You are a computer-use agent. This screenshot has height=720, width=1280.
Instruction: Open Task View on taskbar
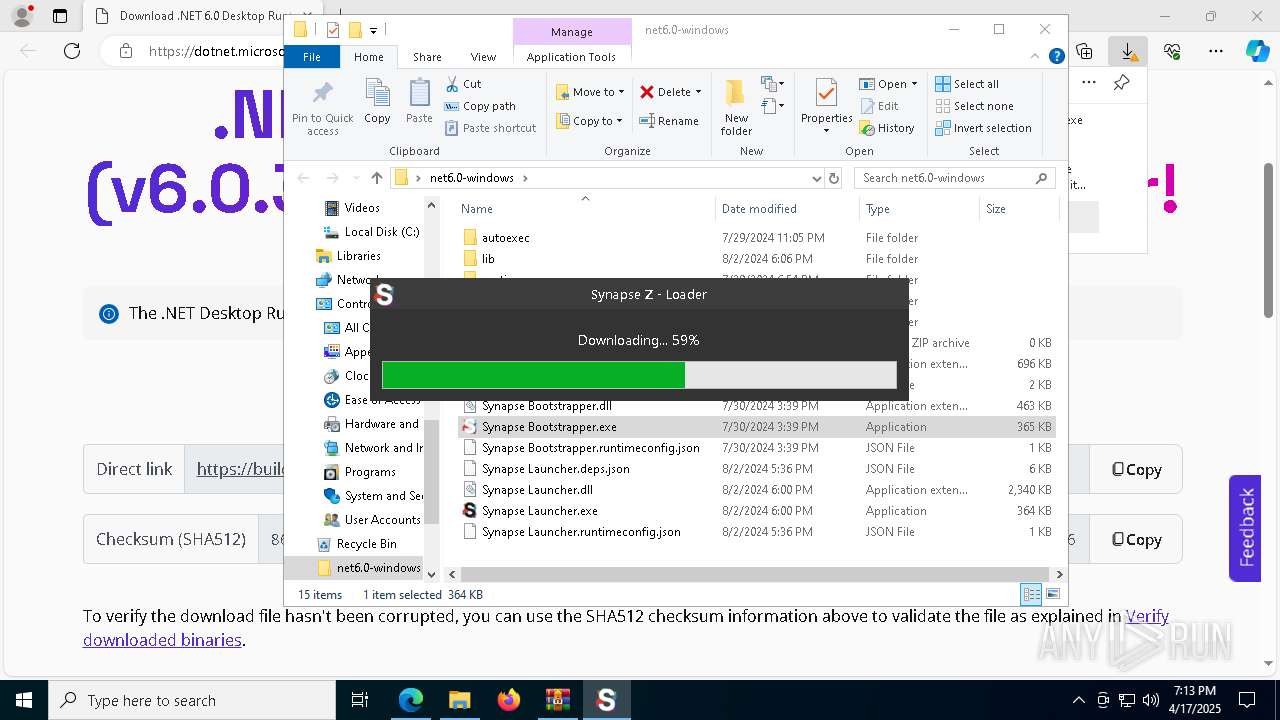pyautogui.click(x=360, y=700)
